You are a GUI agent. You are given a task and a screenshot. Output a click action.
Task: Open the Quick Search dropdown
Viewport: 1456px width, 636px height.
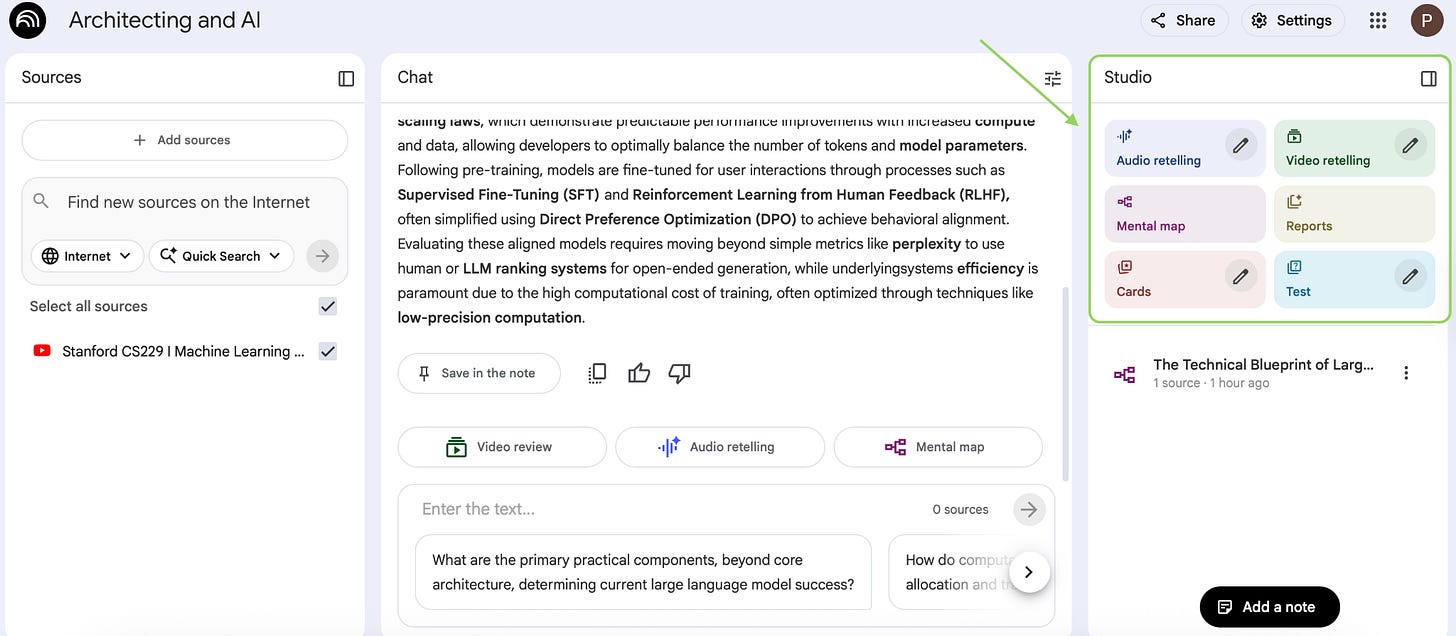click(221, 256)
